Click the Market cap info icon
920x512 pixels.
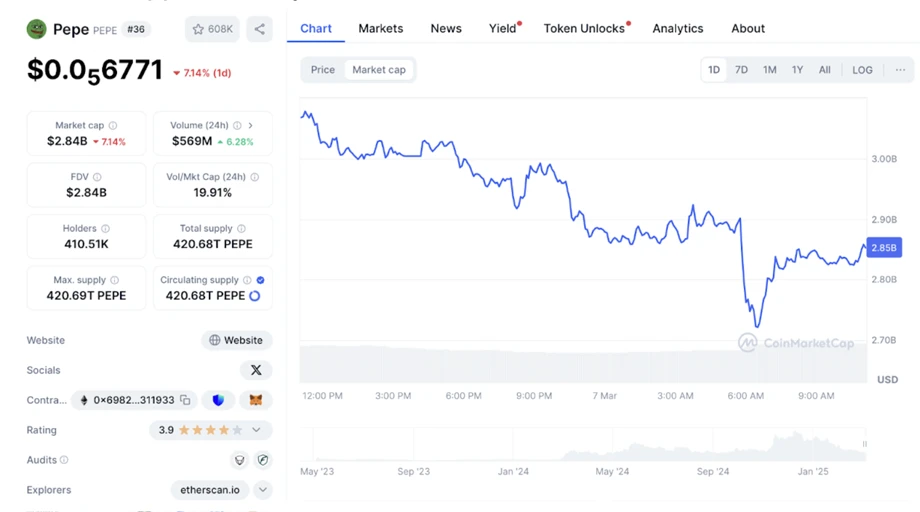coord(113,126)
